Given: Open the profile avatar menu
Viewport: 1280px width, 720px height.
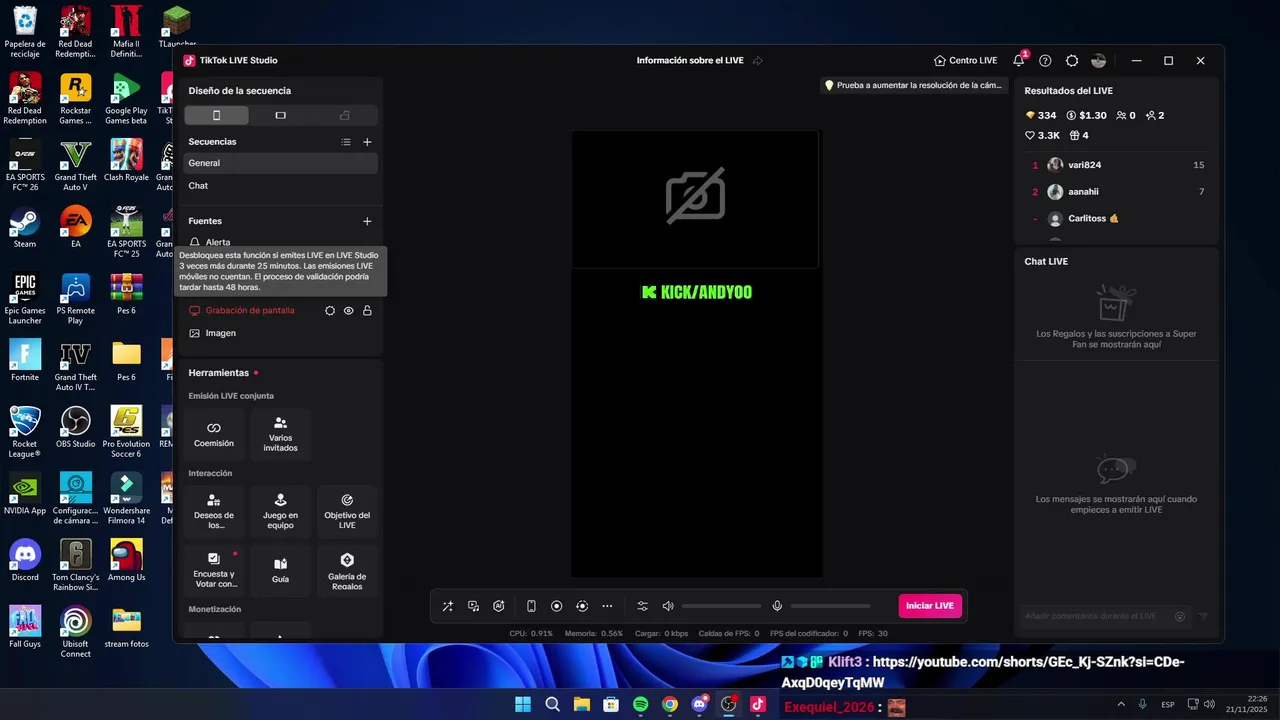Looking at the screenshot, I should [x=1098, y=61].
